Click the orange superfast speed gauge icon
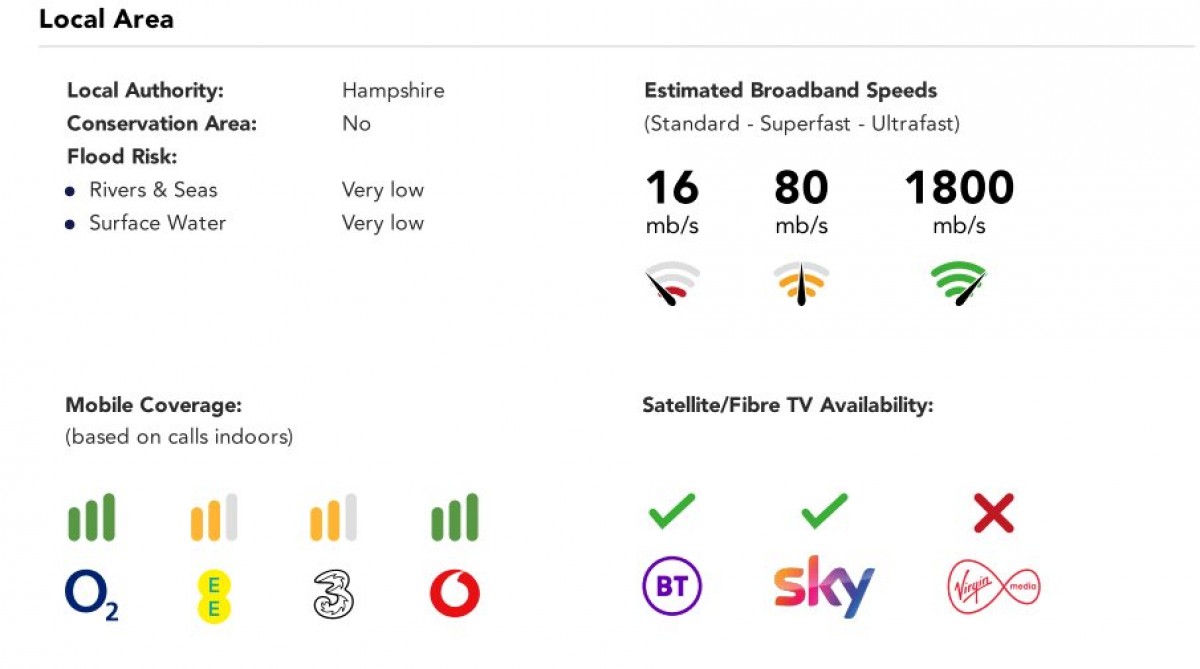This screenshot has height=669, width=1200. pos(801,283)
